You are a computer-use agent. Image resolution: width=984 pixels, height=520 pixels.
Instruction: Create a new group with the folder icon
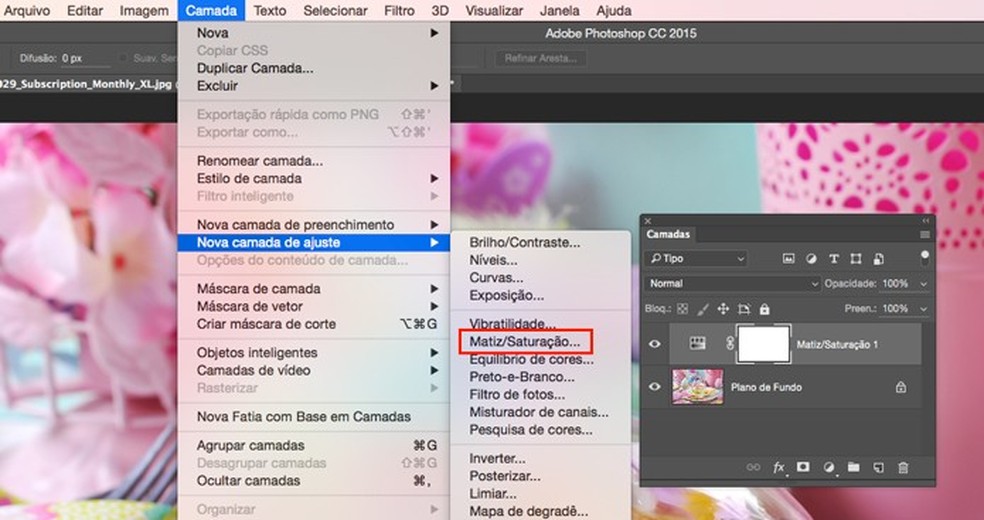(x=853, y=467)
